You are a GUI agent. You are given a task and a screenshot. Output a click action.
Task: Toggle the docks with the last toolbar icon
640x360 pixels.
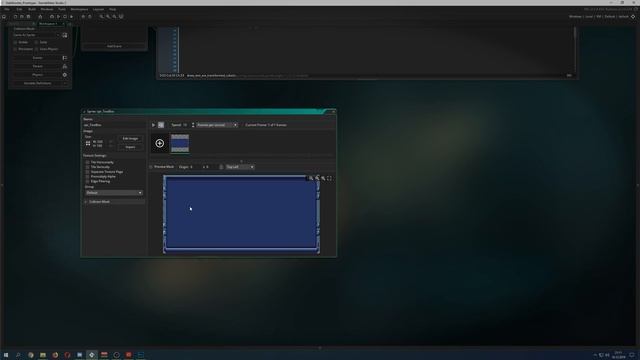click(121, 17)
